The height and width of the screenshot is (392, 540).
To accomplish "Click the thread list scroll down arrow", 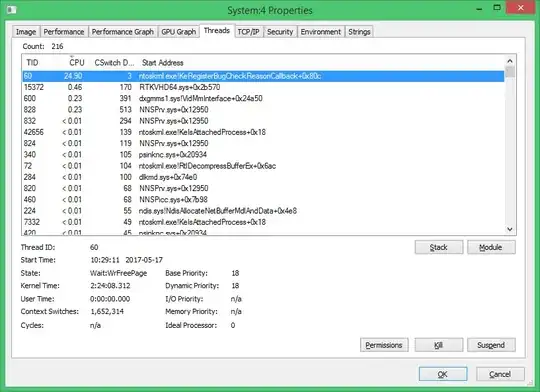I will click(510, 229).
